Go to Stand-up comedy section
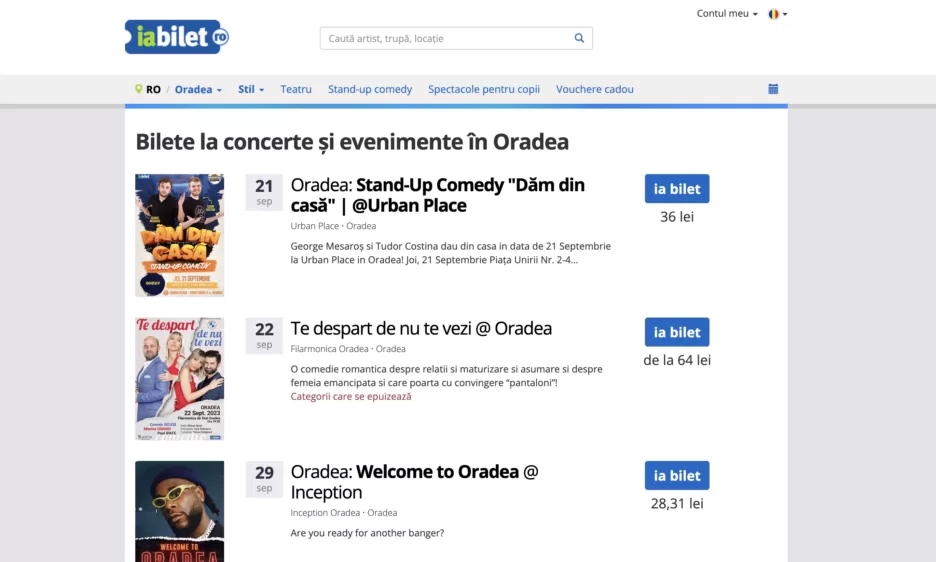This screenshot has height=562, width=936. click(x=370, y=89)
